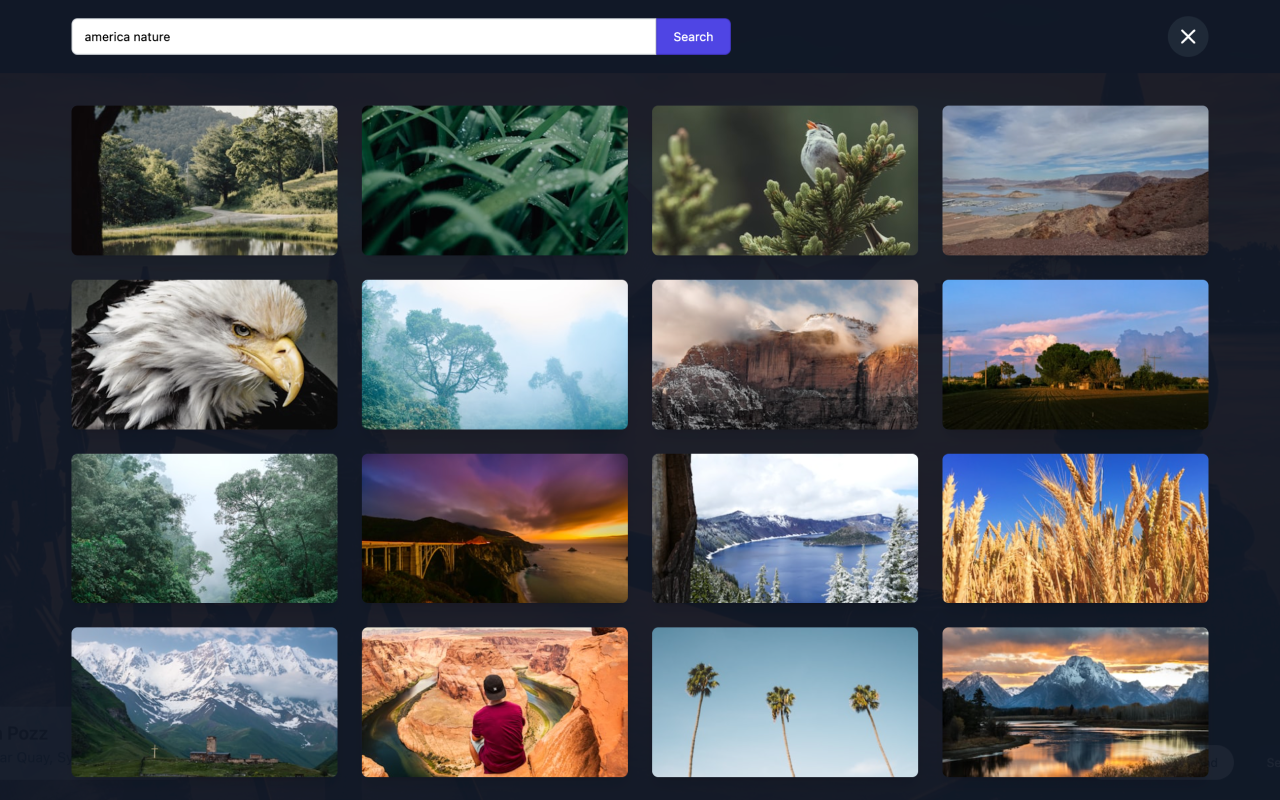Image resolution: width=1280 pixels, height=800 pixels.
Task: Choose the dewy green grass photo
Action: click(x=495, y=181)
